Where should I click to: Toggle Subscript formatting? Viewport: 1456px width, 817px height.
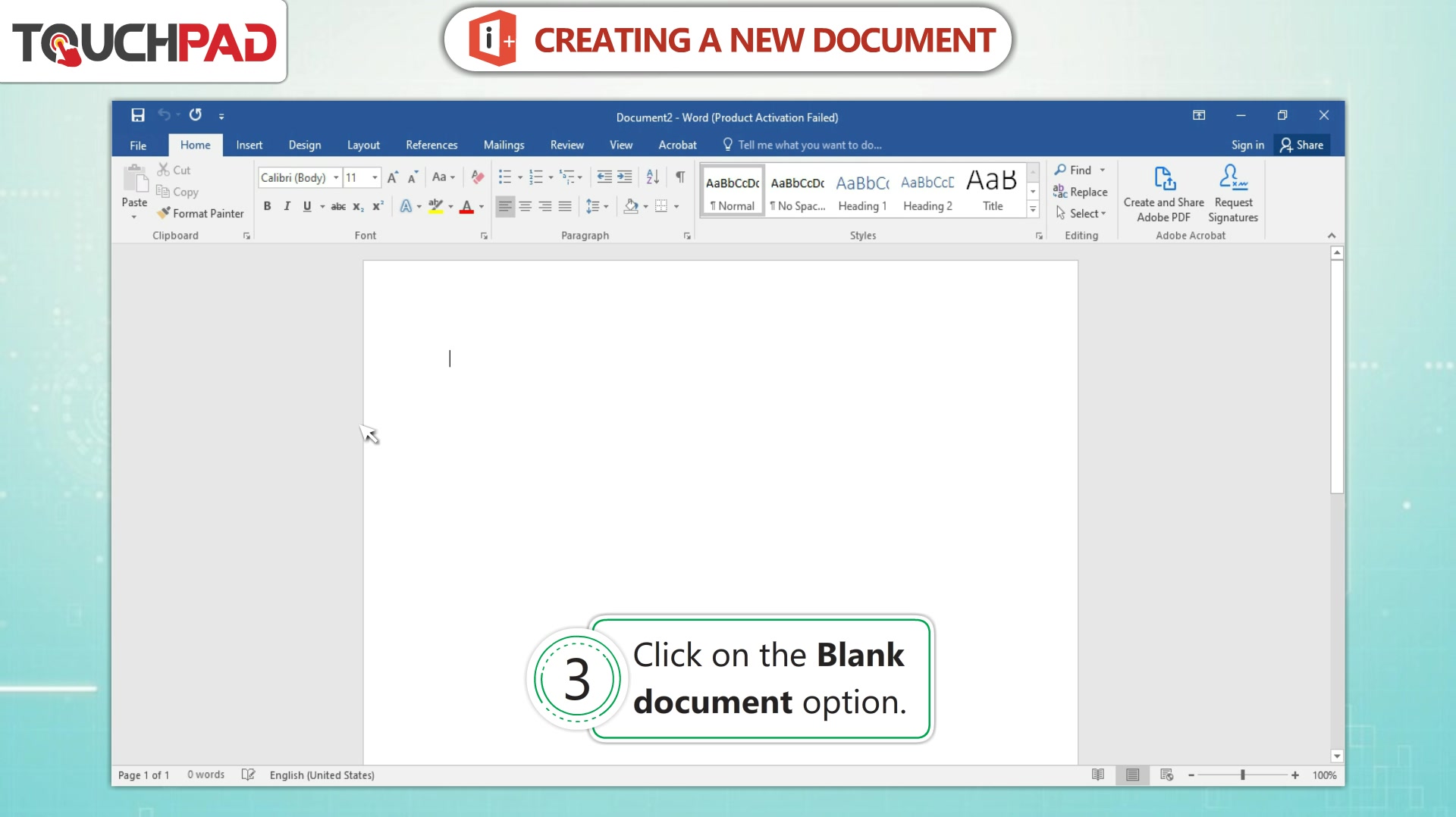pos(358,206)
